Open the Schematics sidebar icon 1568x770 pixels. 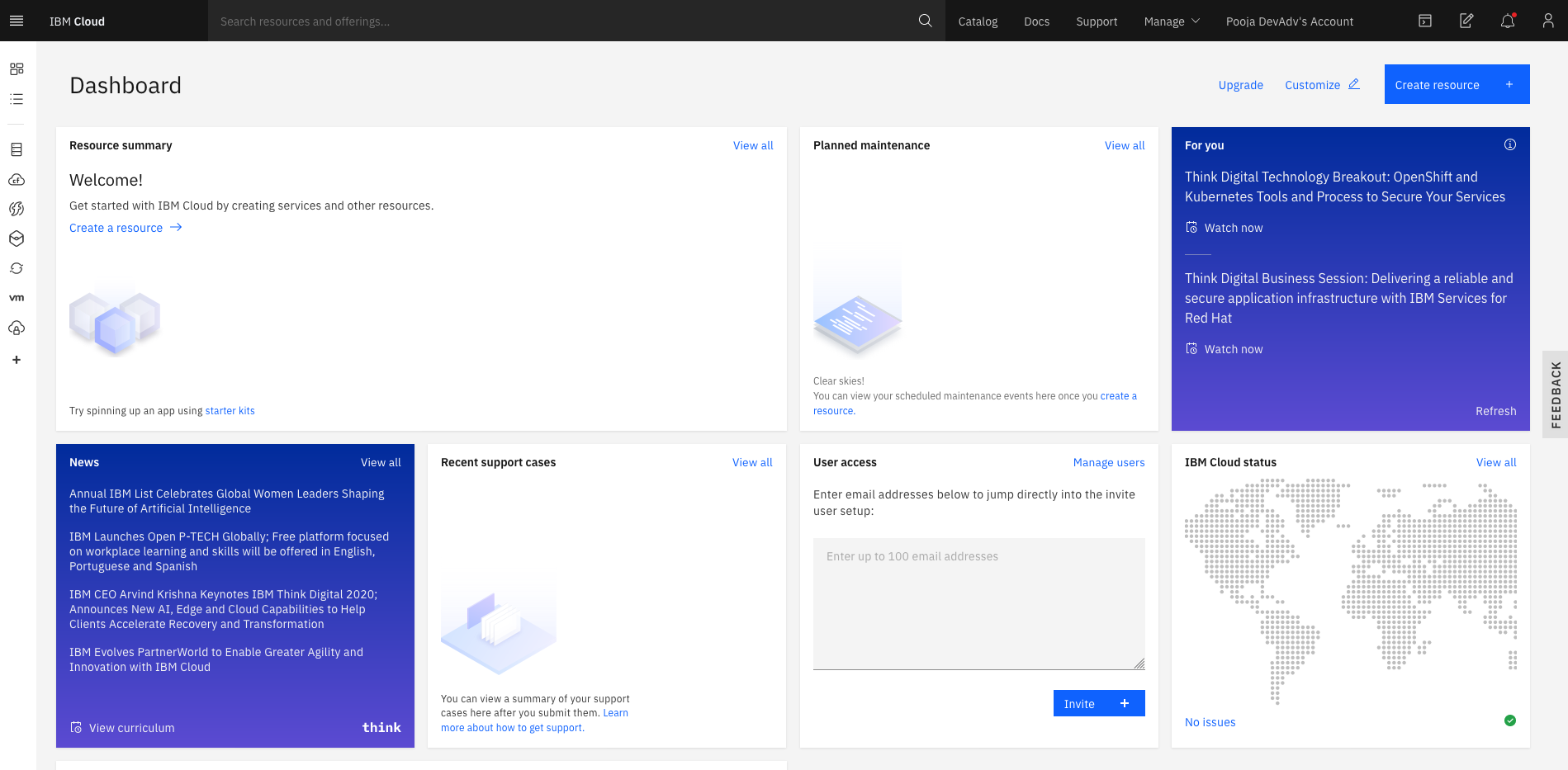tap(17, 268)
